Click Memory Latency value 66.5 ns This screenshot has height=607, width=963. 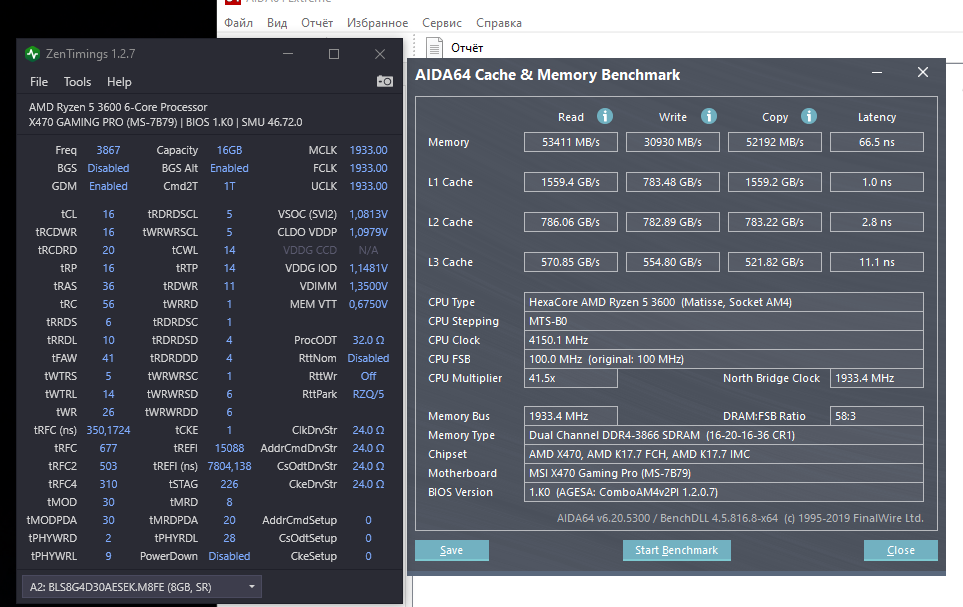point(876,142)
